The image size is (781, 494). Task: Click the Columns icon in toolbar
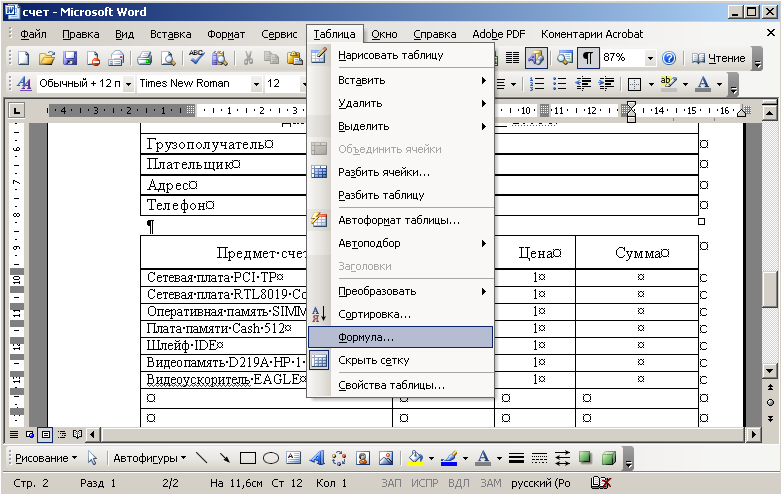pos(513,58)
